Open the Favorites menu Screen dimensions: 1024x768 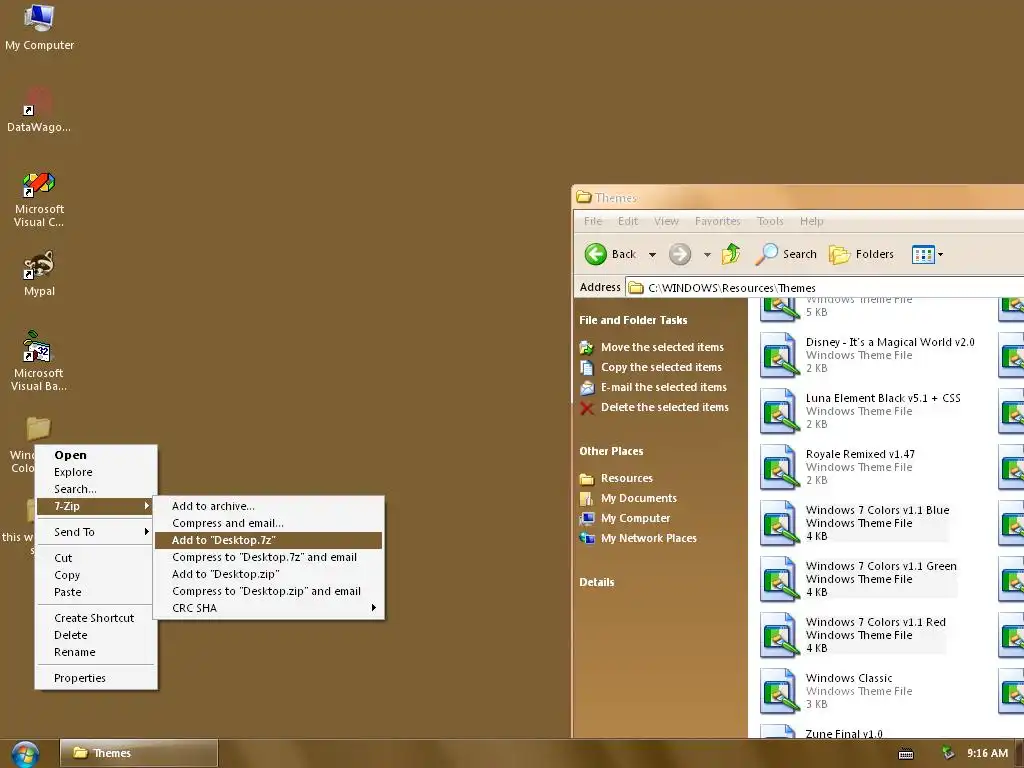[x=718, y=221]
